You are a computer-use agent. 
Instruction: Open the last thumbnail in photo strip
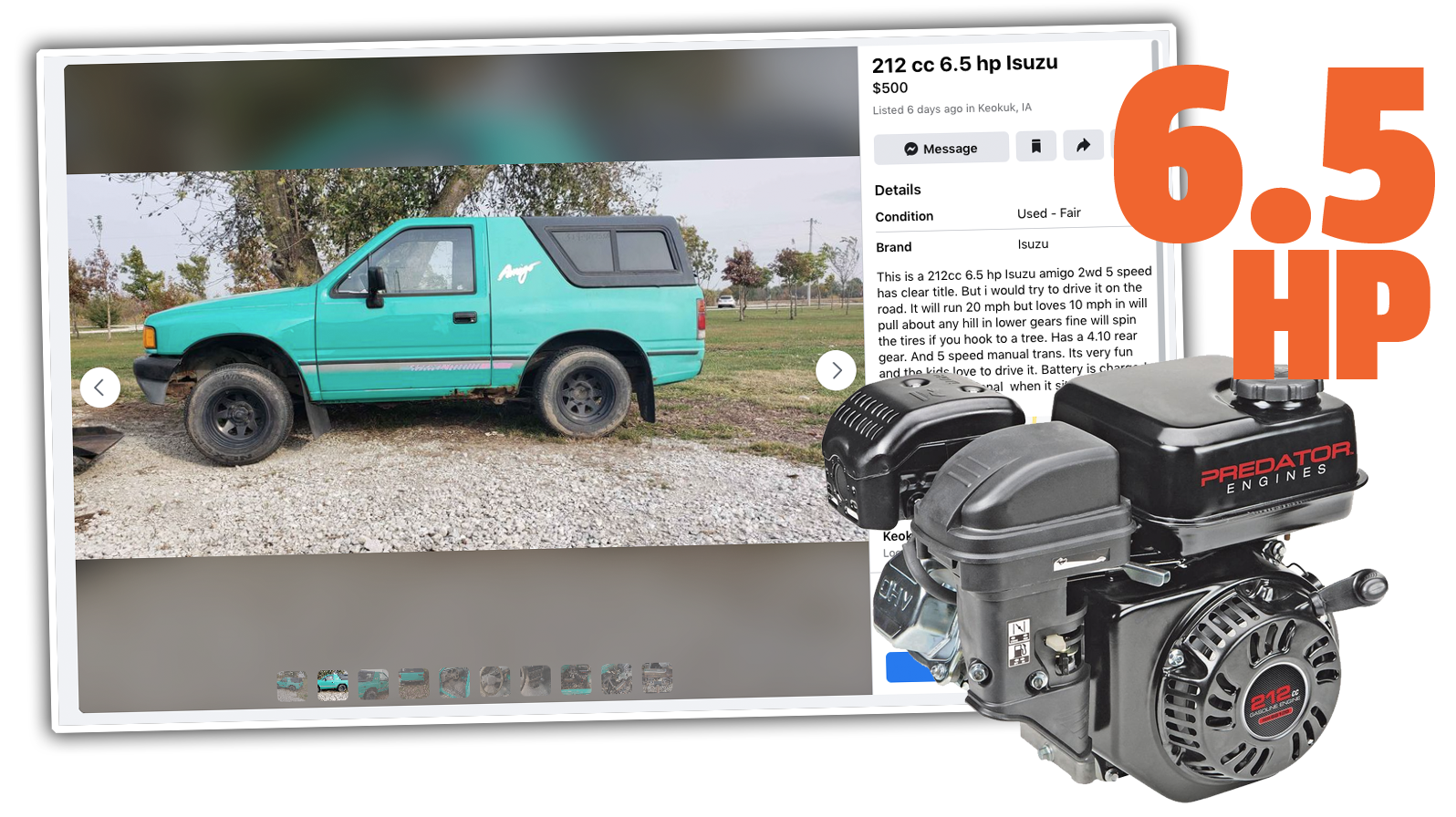657,677
